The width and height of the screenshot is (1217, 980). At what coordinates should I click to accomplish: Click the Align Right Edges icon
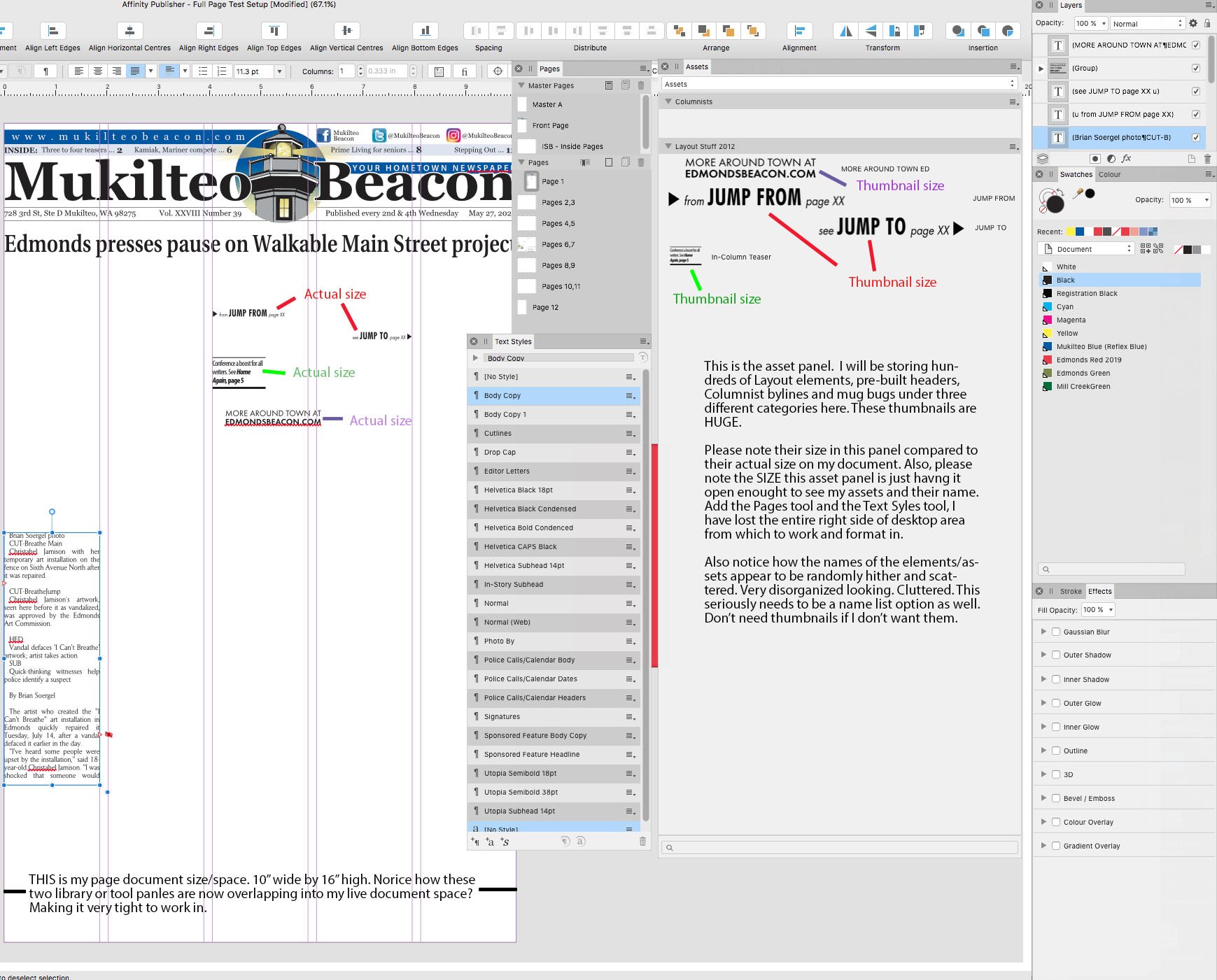[x=209, y=31]
